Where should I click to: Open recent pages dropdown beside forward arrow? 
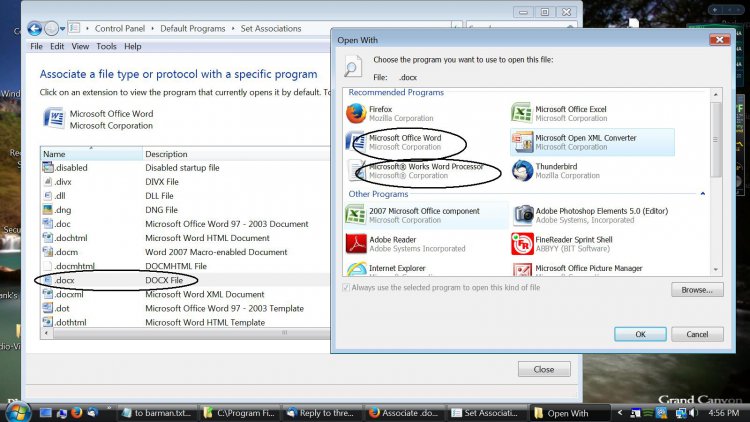tap(63, 29)
